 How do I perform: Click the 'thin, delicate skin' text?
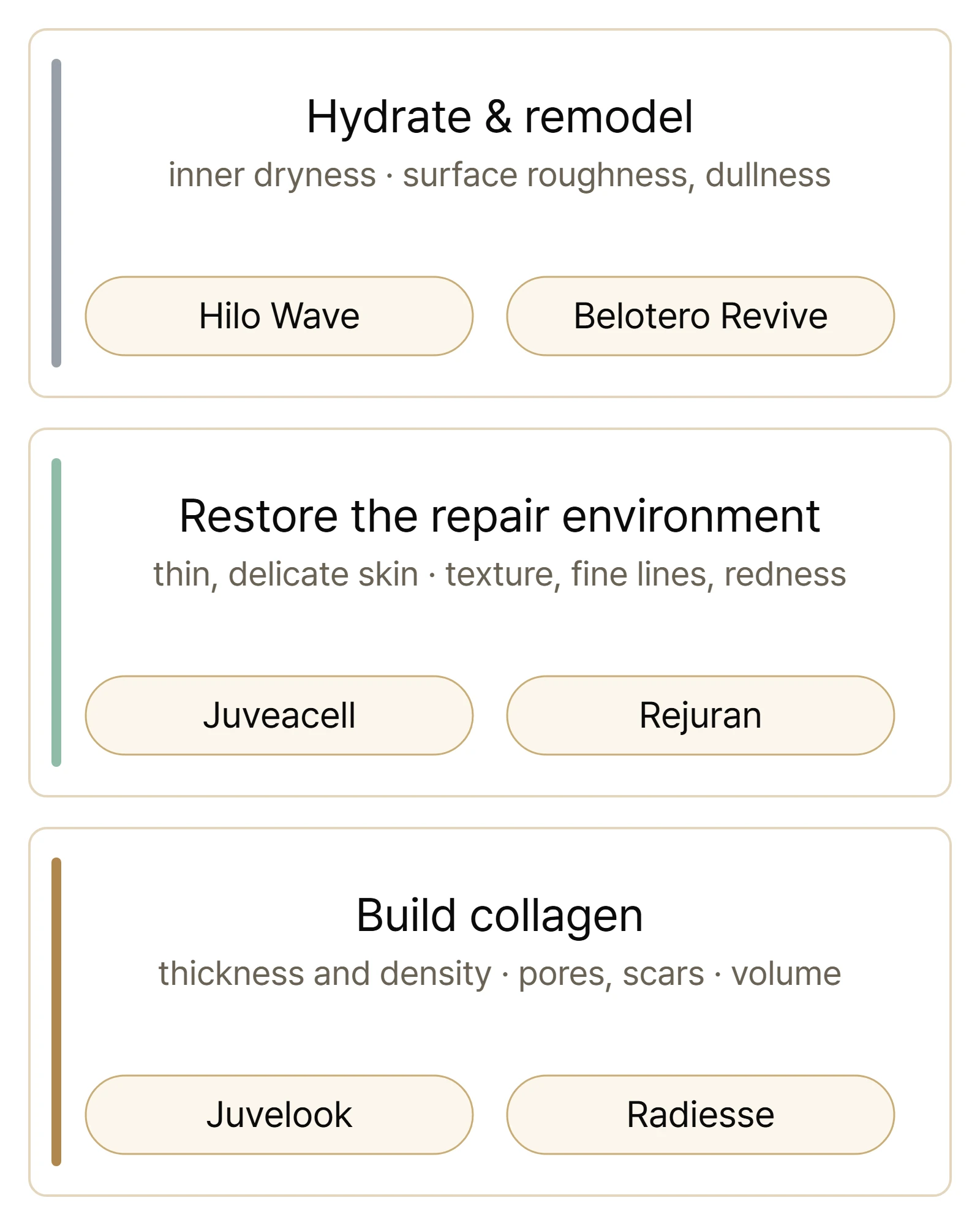pos(285,575)
